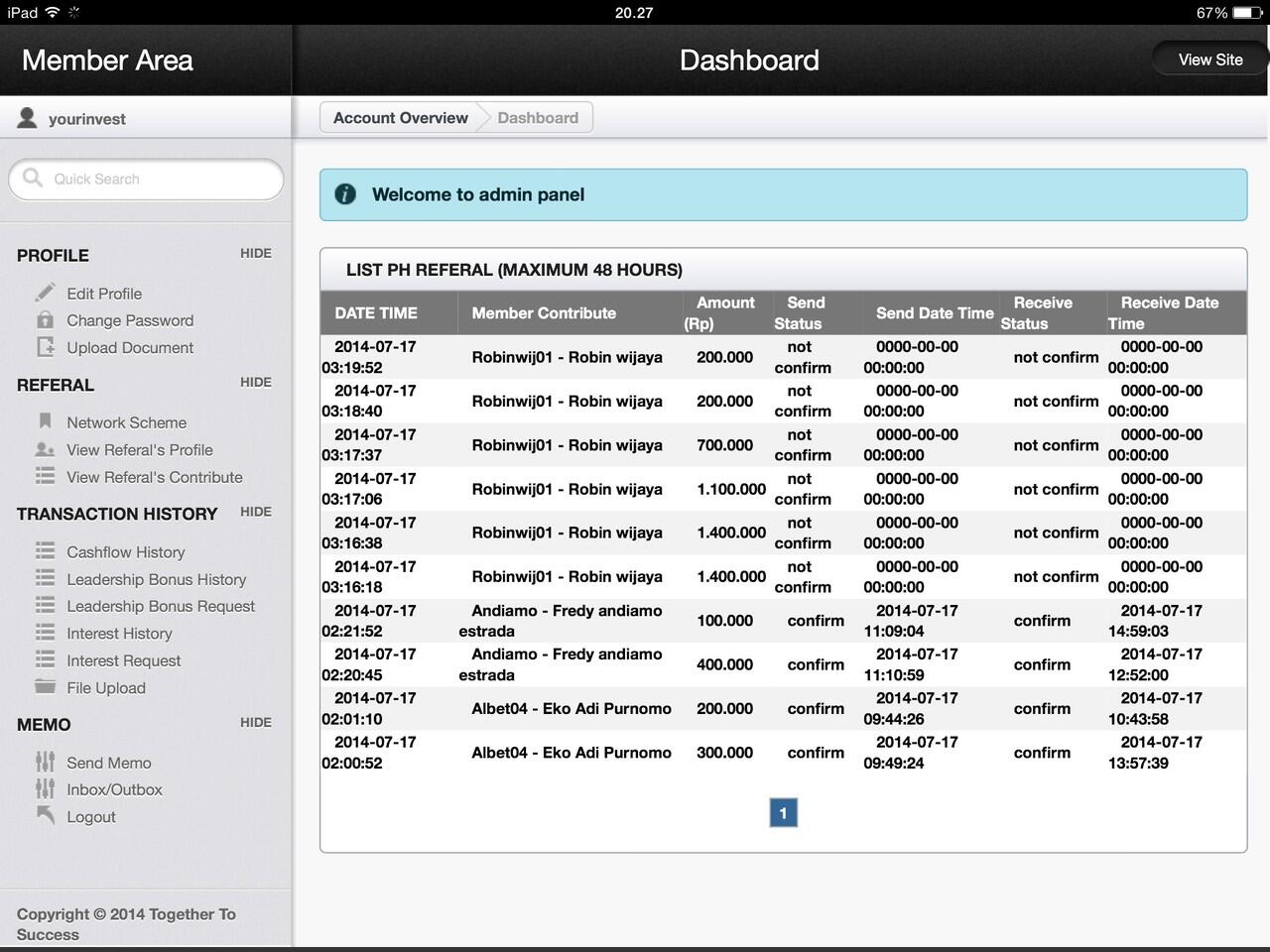Go to Change Password

click(130, 320)
